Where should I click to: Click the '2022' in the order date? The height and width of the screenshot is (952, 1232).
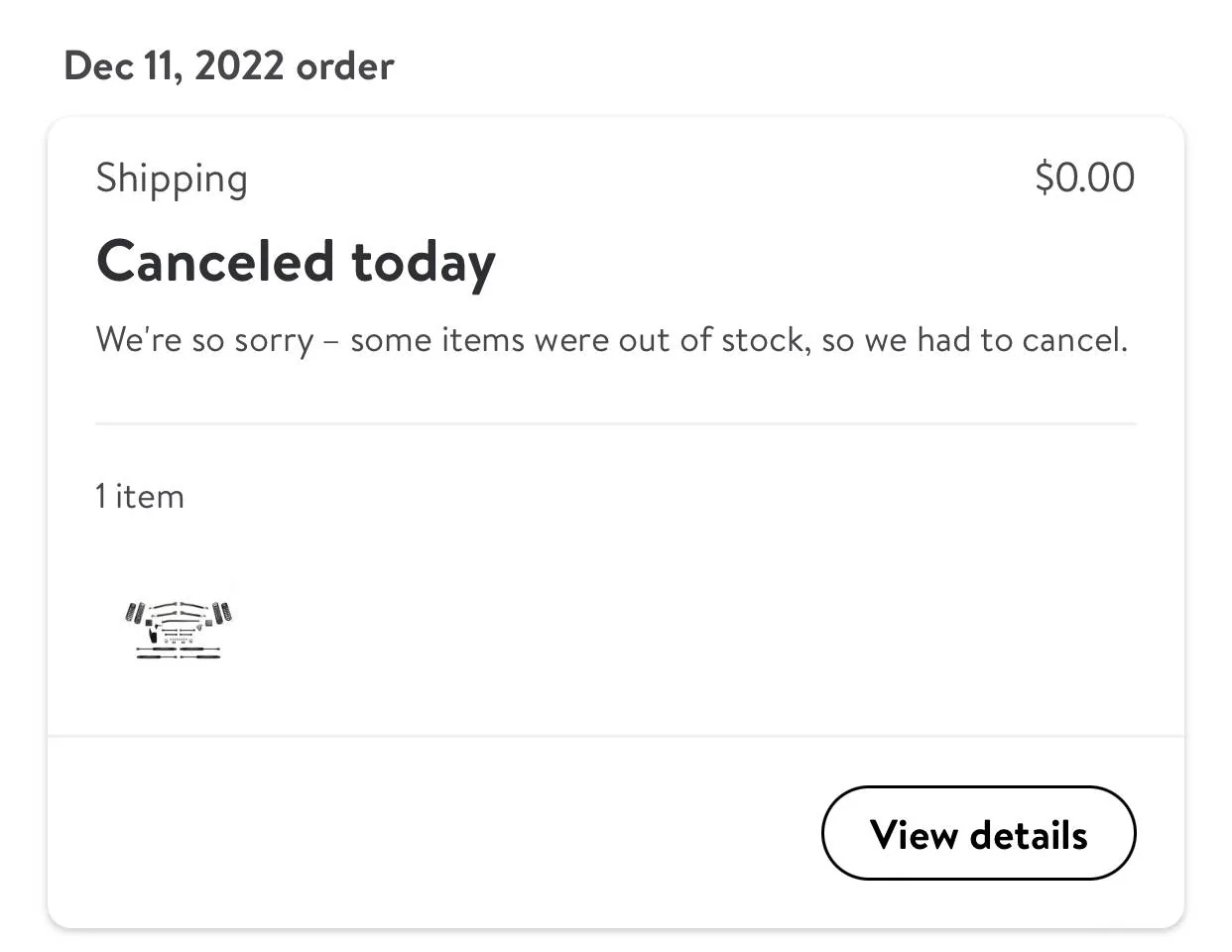239,65
